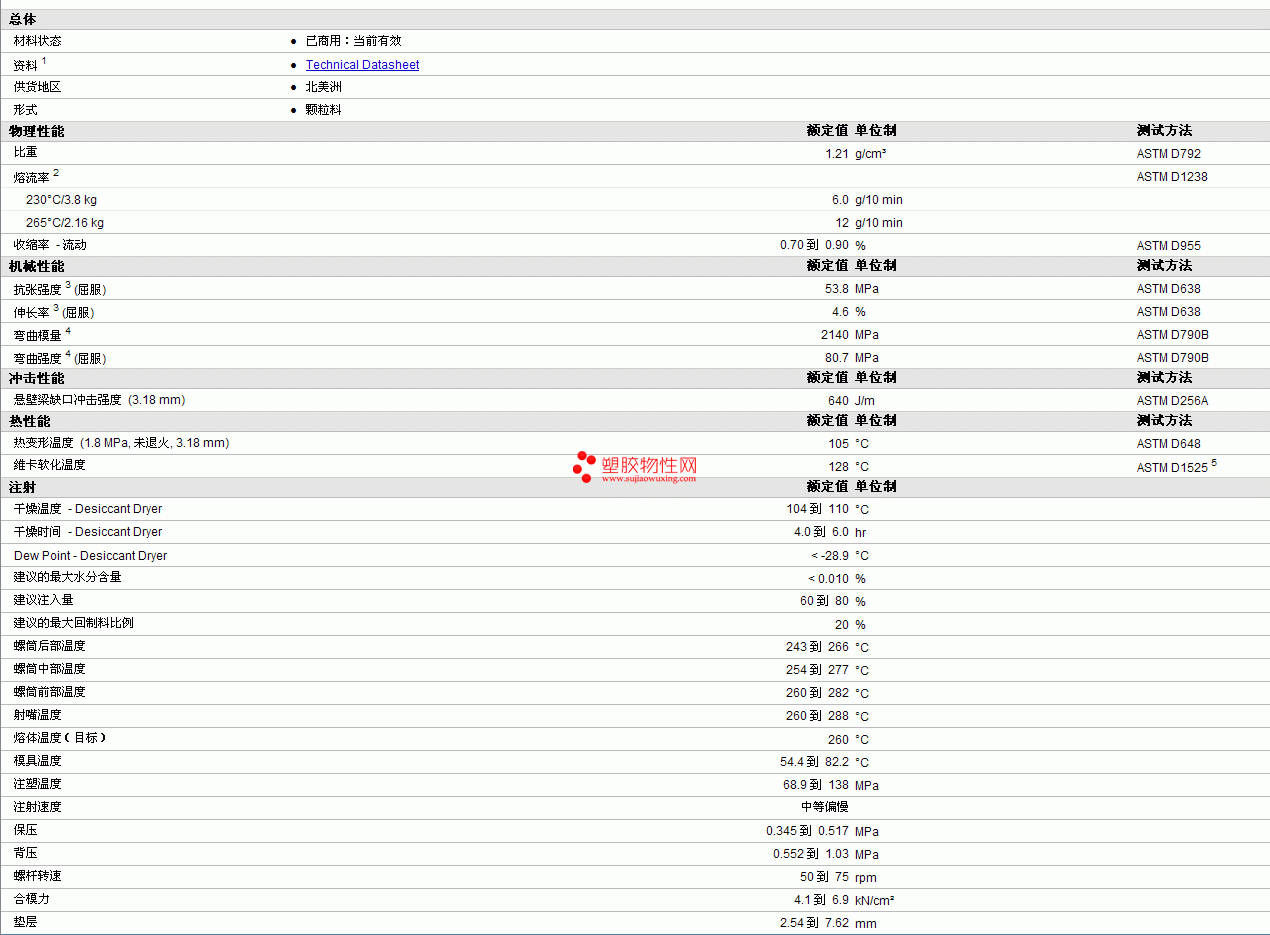Click the 合模力 row label
Image resolution: width=1270 pixels, height=935 pixels.
tap(31, 899)
